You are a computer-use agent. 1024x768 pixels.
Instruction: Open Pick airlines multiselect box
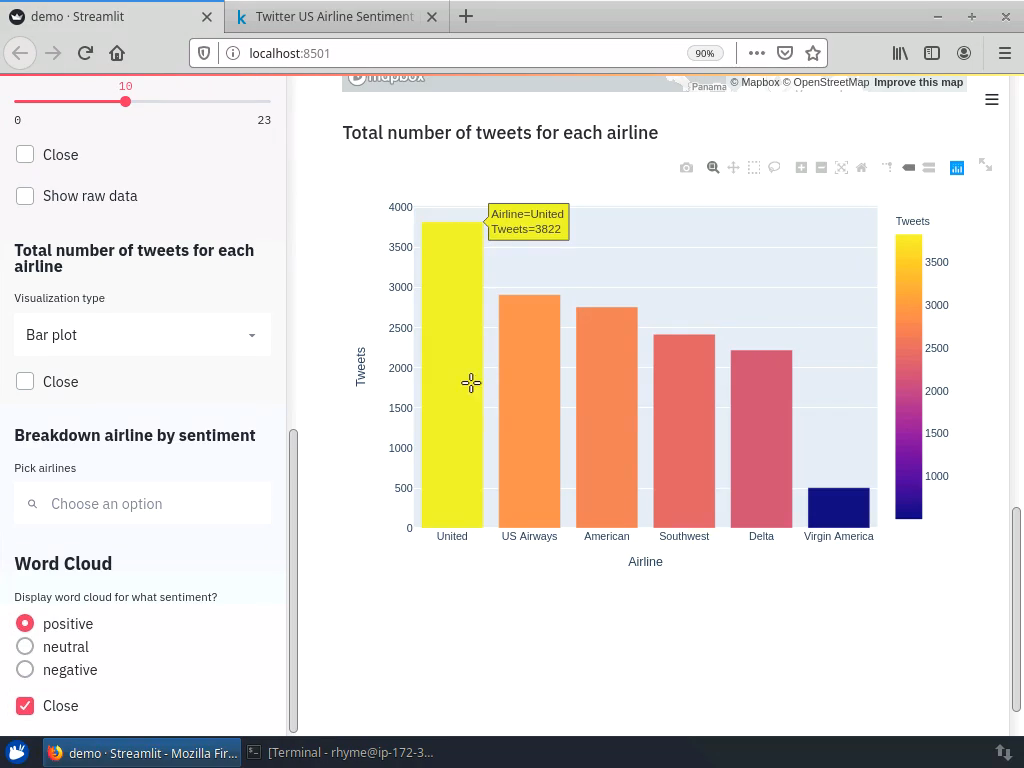tap(142, 504)
